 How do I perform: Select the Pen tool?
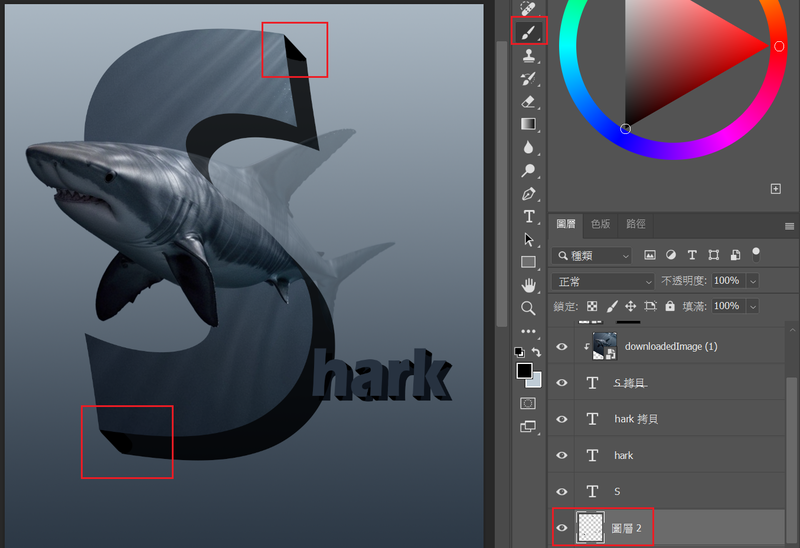[x=528, y=193]
